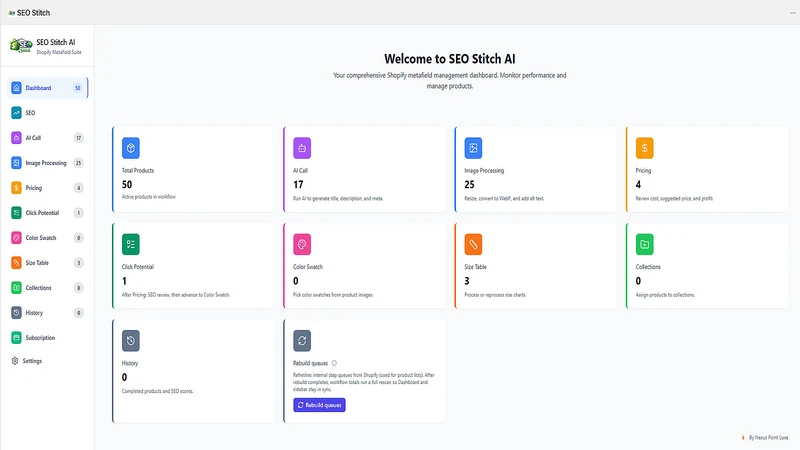
Task: Click the Size Table count badge 3
Action: (x=79, y=263)
